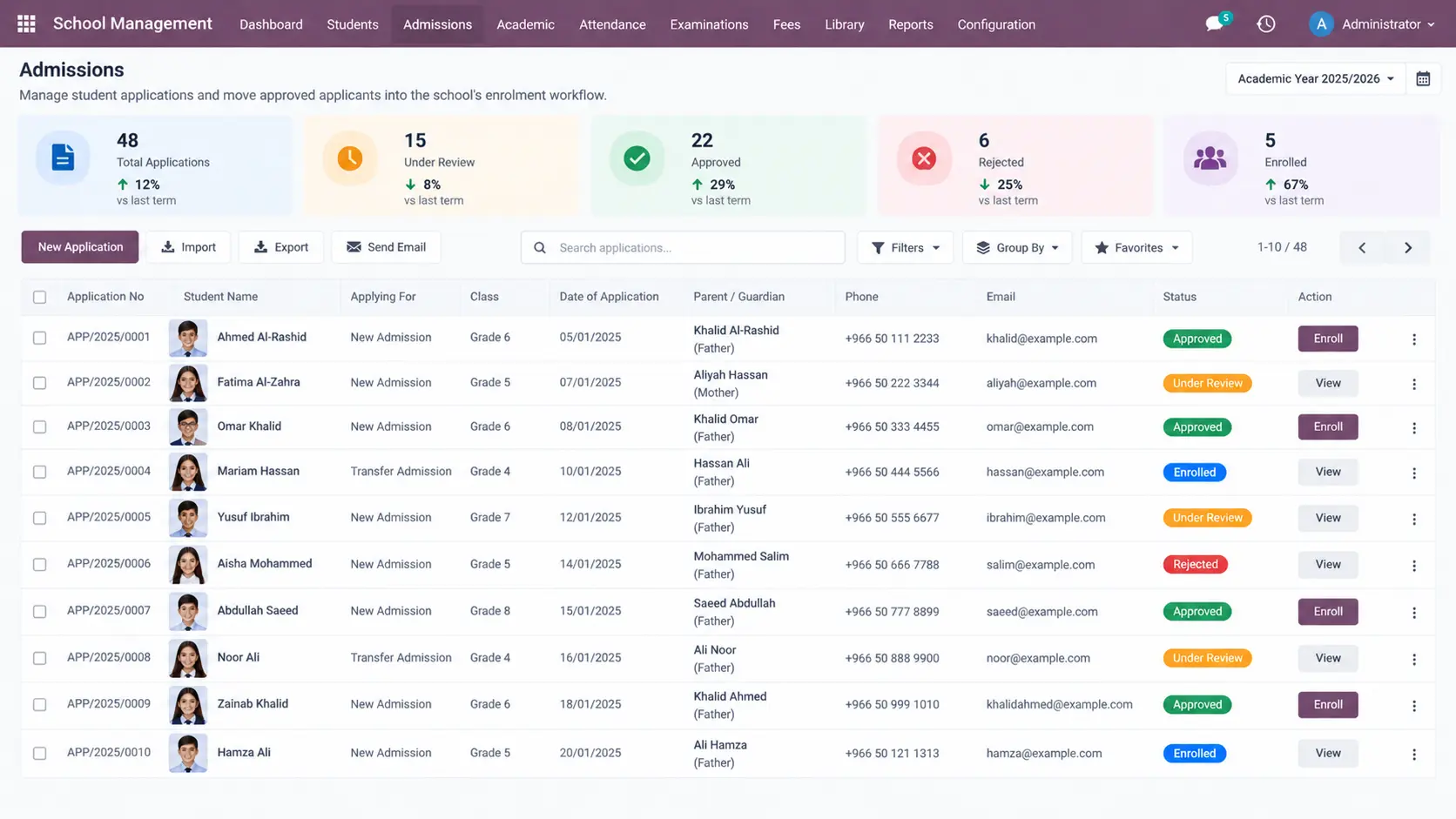
Task: Open the kebab menu for Mariam Hassan
Action: point(1414,473)
